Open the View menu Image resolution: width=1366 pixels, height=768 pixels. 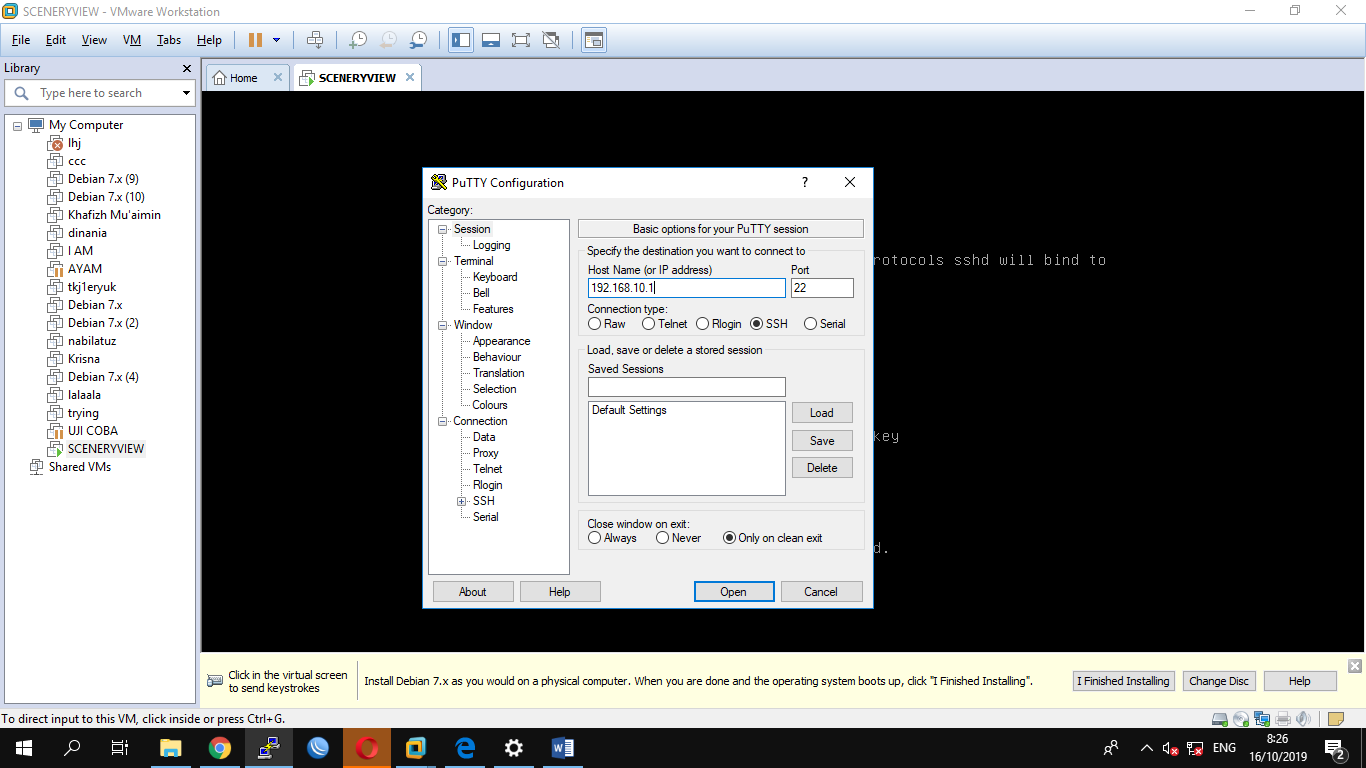[x=94, y=40]
